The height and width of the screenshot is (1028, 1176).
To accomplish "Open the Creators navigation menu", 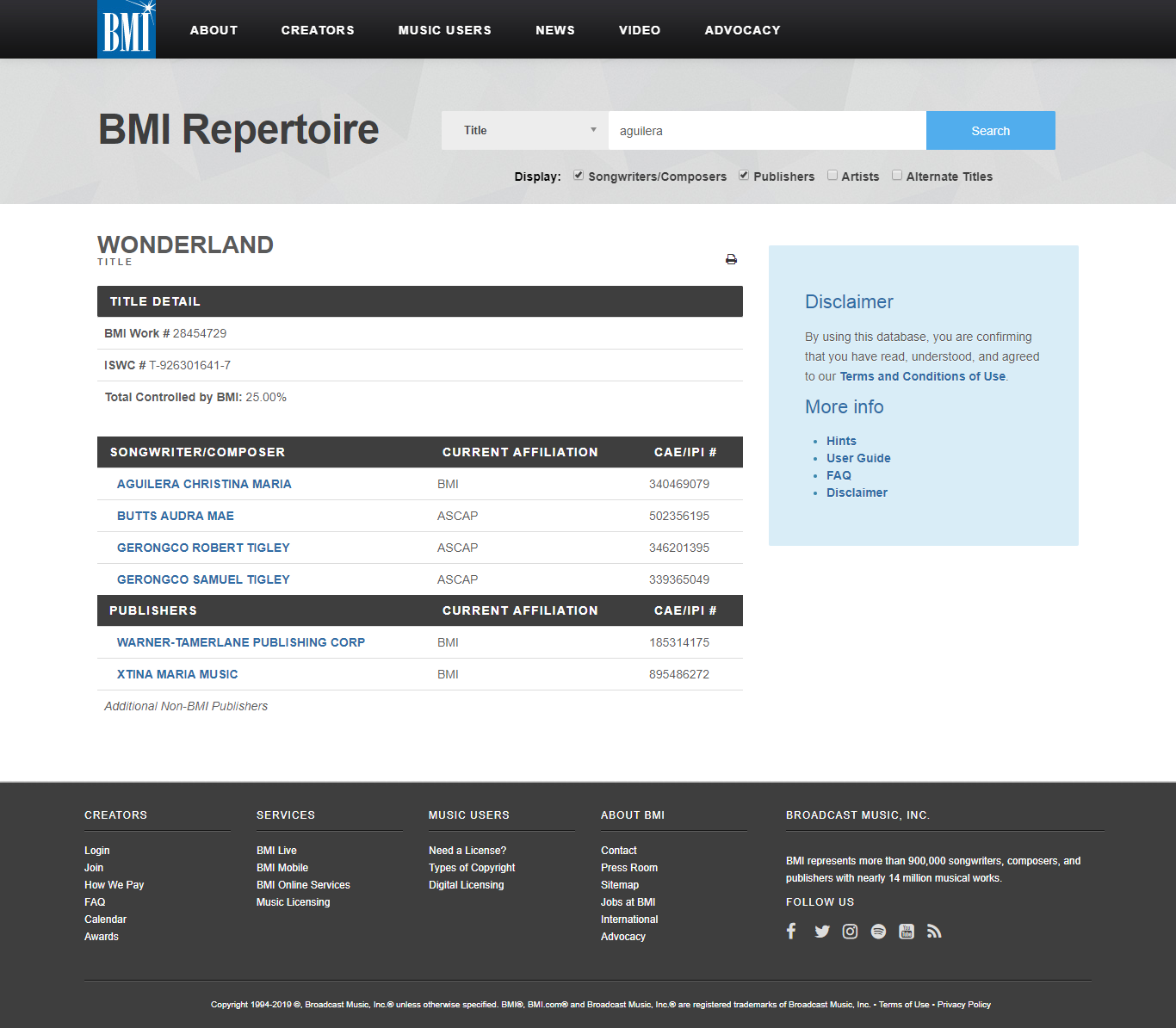I will (318, 30).
